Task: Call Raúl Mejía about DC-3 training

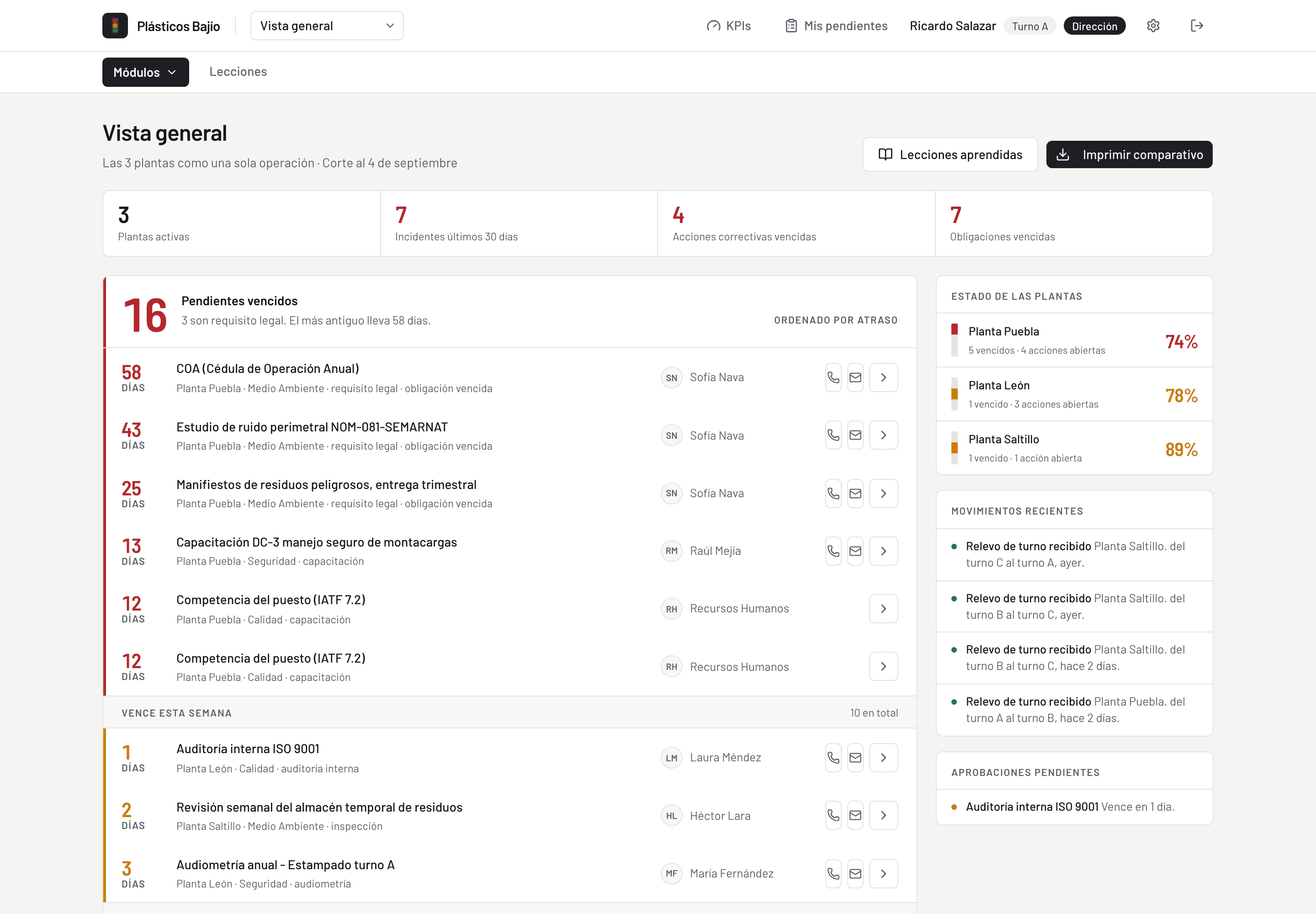Action: point(833,551)
